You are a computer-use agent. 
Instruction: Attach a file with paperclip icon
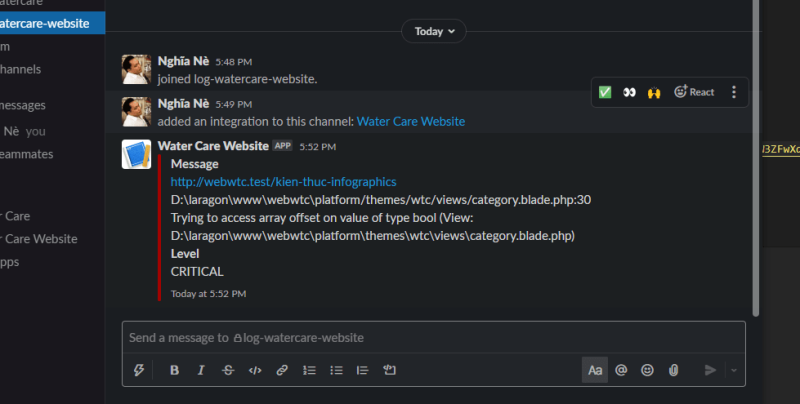[673, 370]
